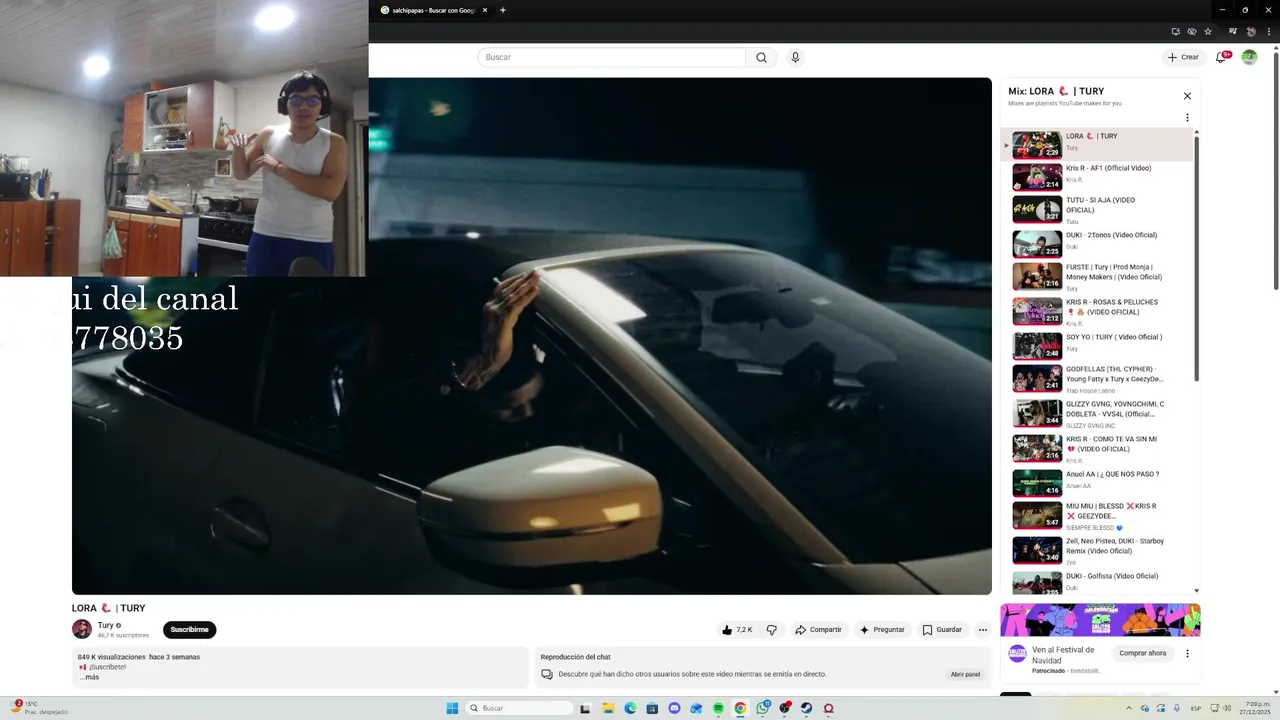Select SOY YO | TURY in the playlist
The height and width of the screenshot is (720, 1280).
coord(1098,346)
